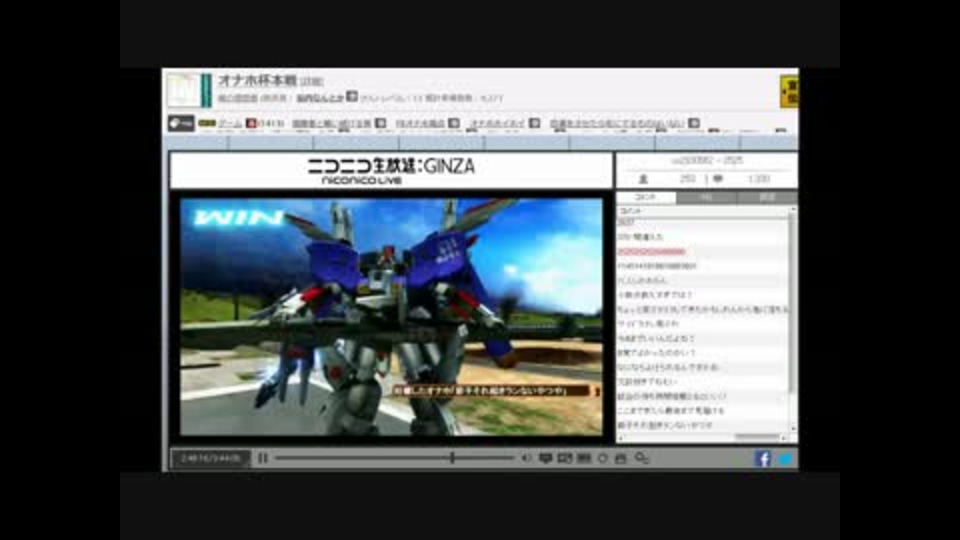Click the circle icon in the player bar

602,458
